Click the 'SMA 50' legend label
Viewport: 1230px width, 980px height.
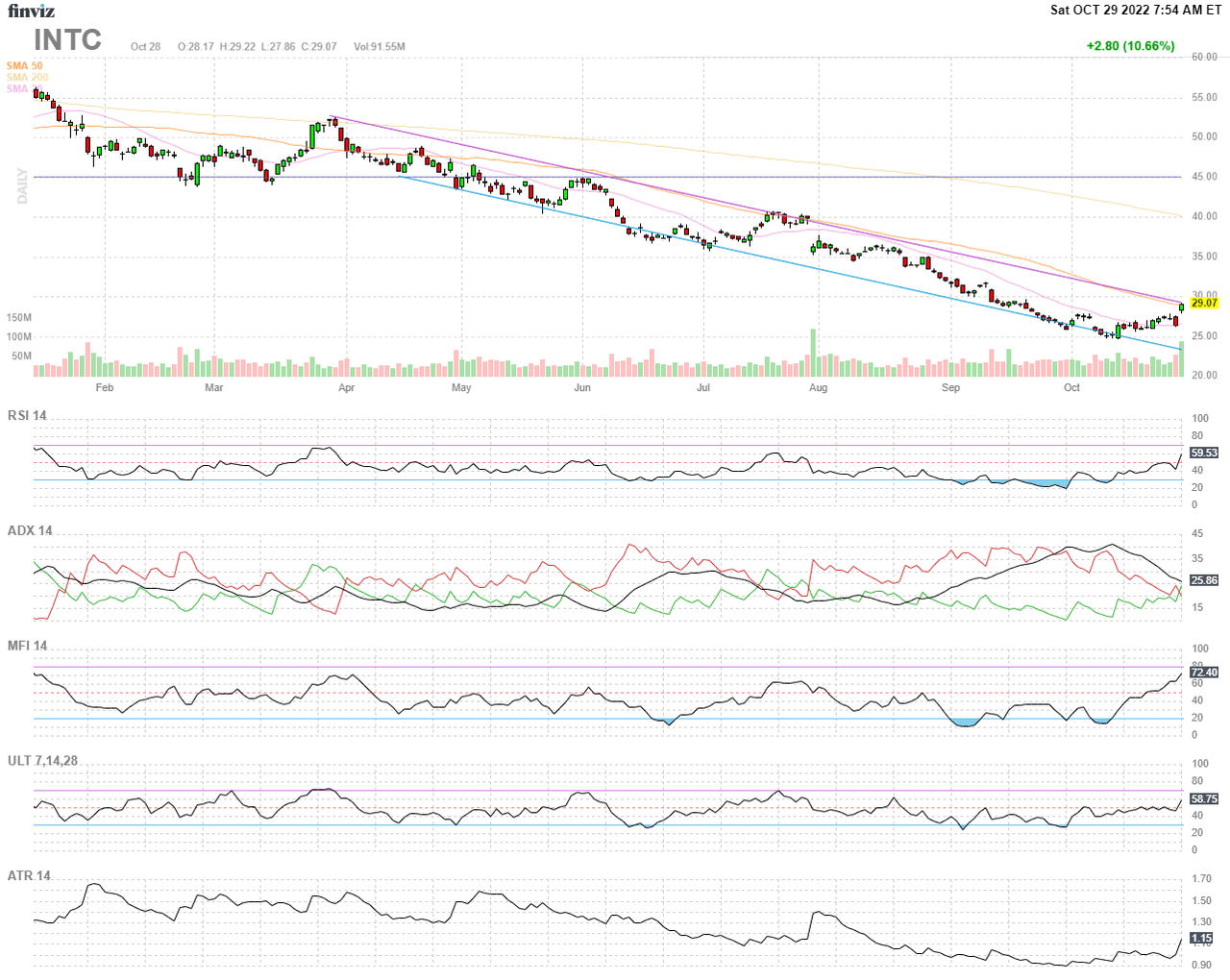coord(24,65)
